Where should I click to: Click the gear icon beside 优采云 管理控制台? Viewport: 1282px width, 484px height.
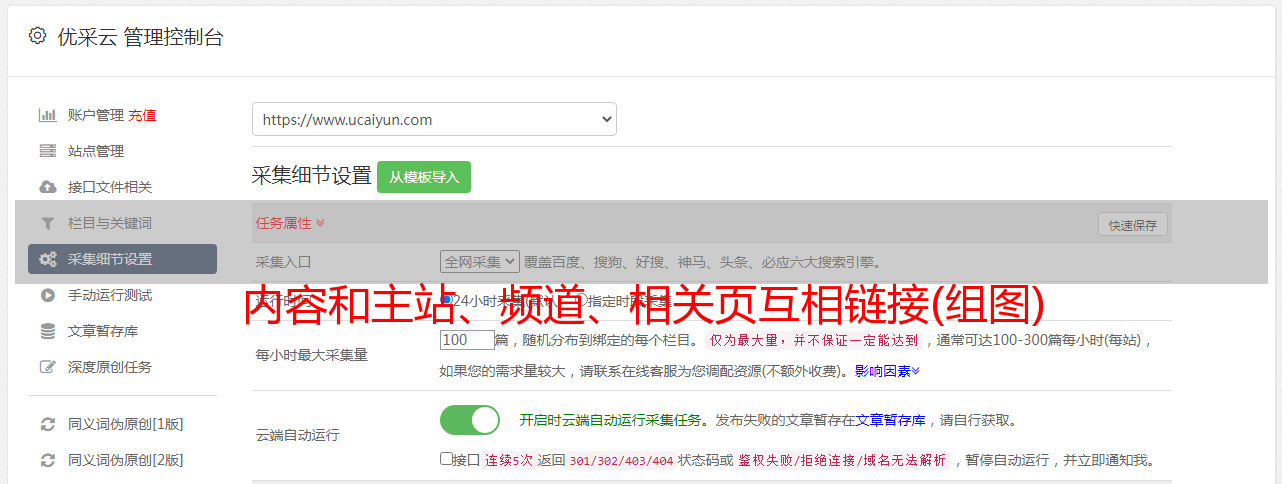[x=37, y=36]
